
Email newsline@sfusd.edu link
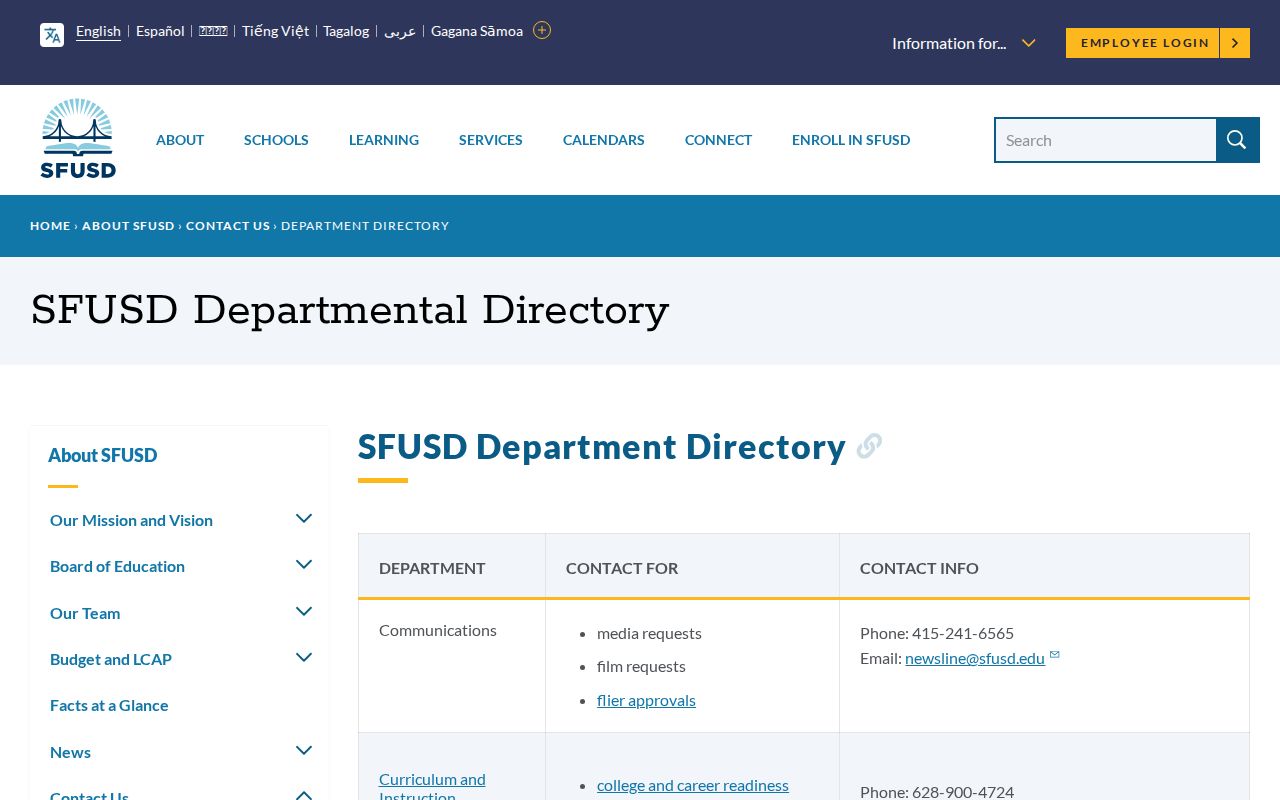[x=975, y=658]
